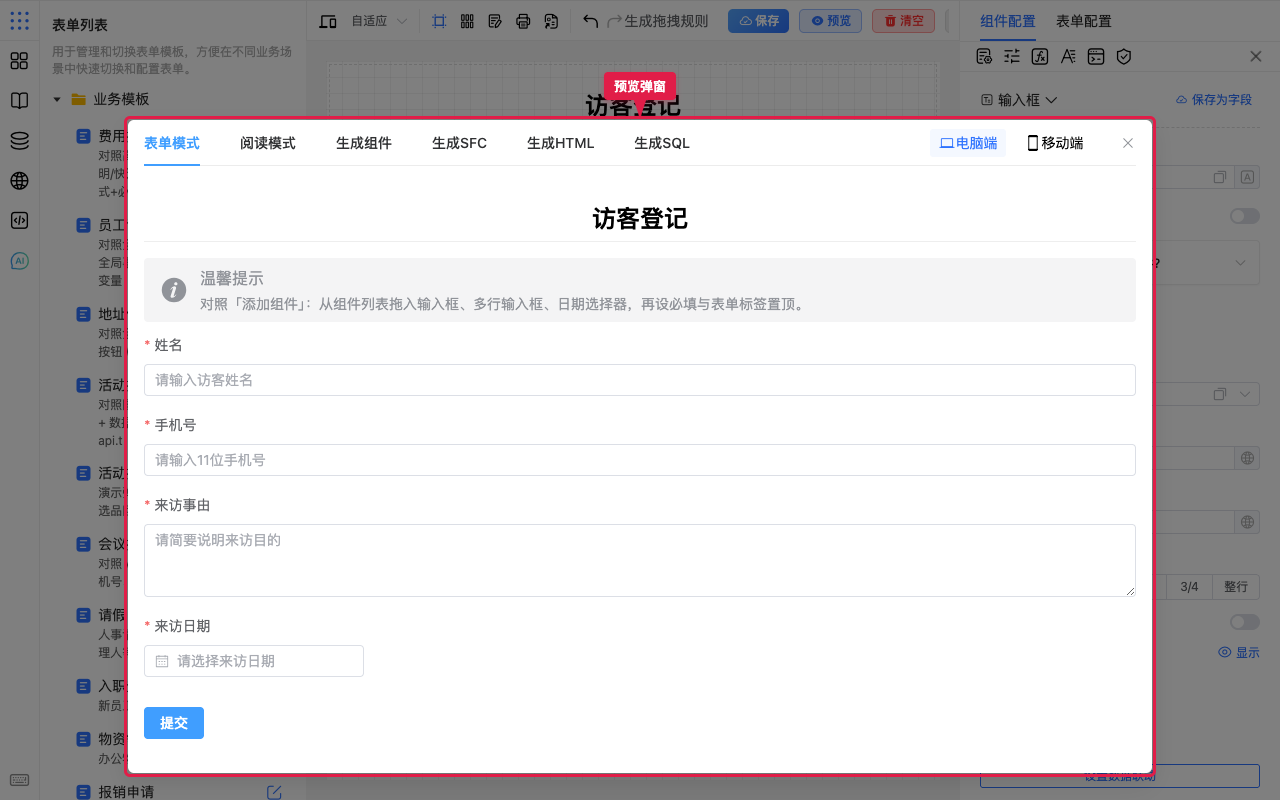Click the copy icon in top config field
The height and width of the screenshot is (800, 1280).
pyautogui.click(x=1220, y=177)
